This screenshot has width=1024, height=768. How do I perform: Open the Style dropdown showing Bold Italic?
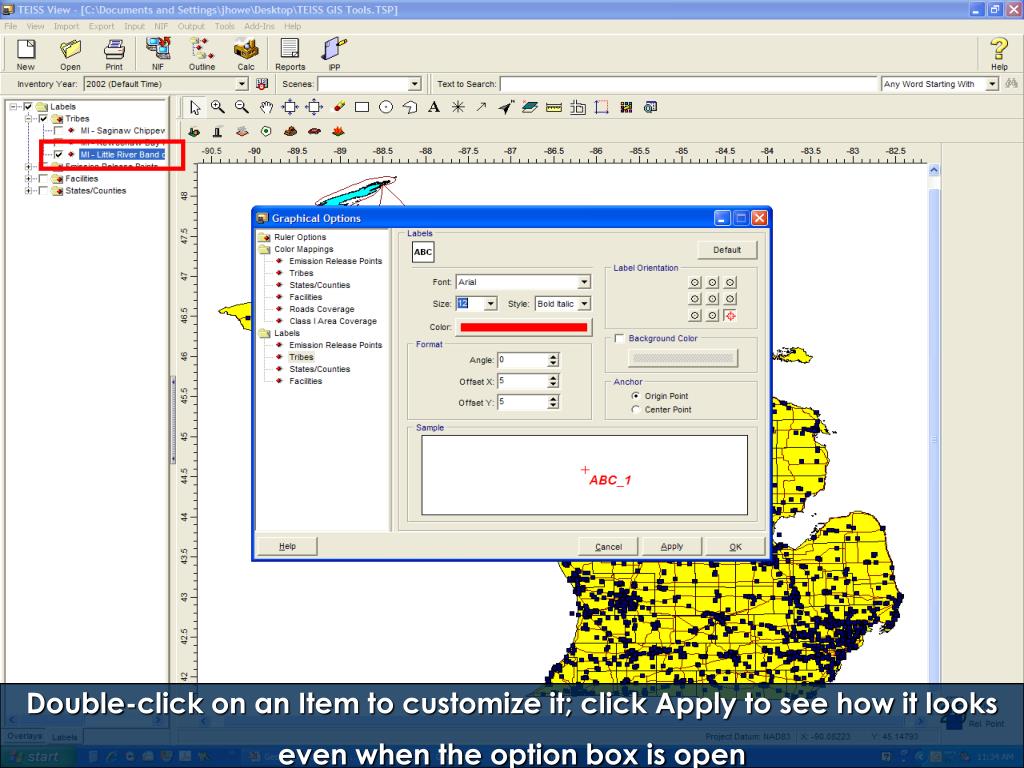(584, 304)
